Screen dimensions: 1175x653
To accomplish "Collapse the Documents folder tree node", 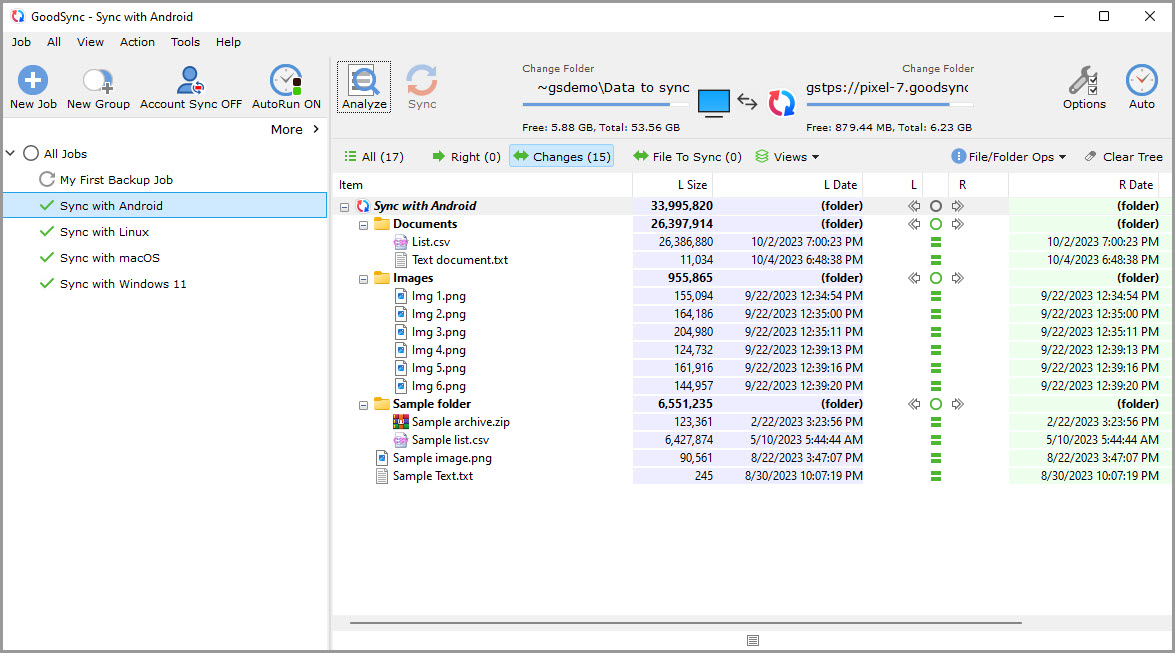I will click(x=364, y=225).
